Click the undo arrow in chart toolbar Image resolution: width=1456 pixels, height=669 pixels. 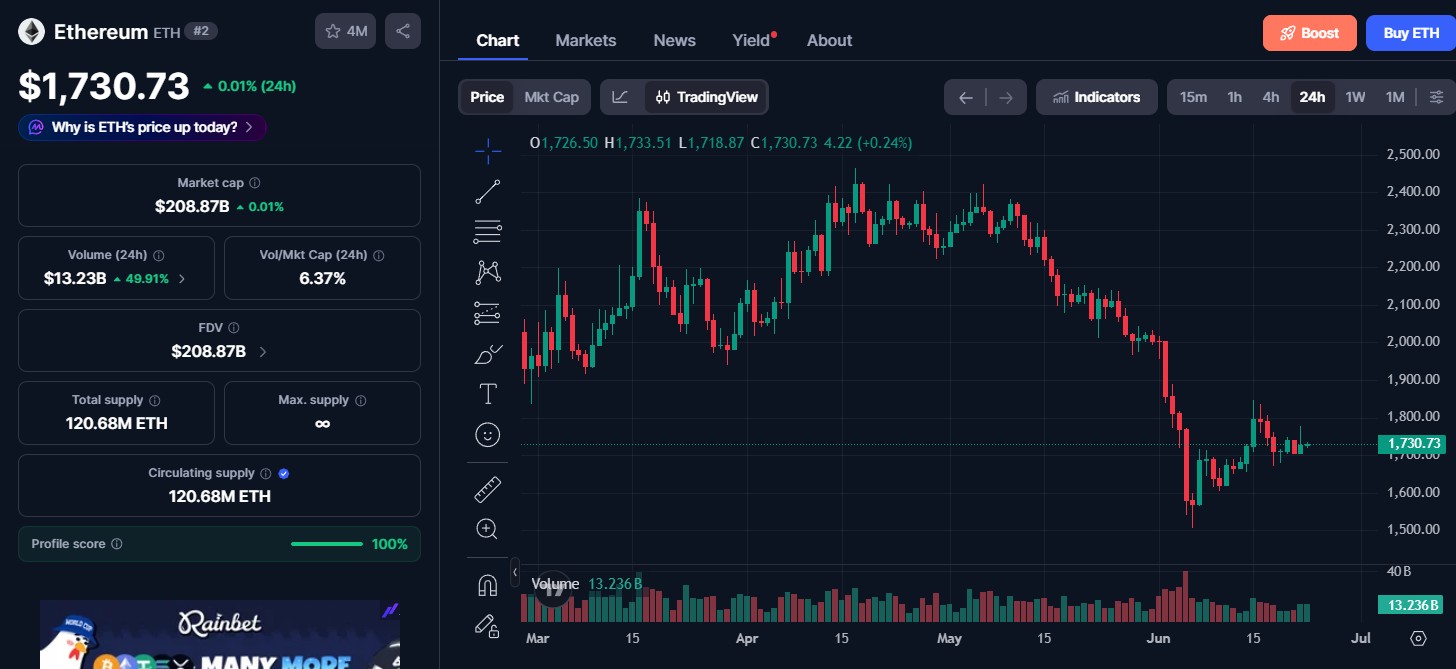coord(965,97)
